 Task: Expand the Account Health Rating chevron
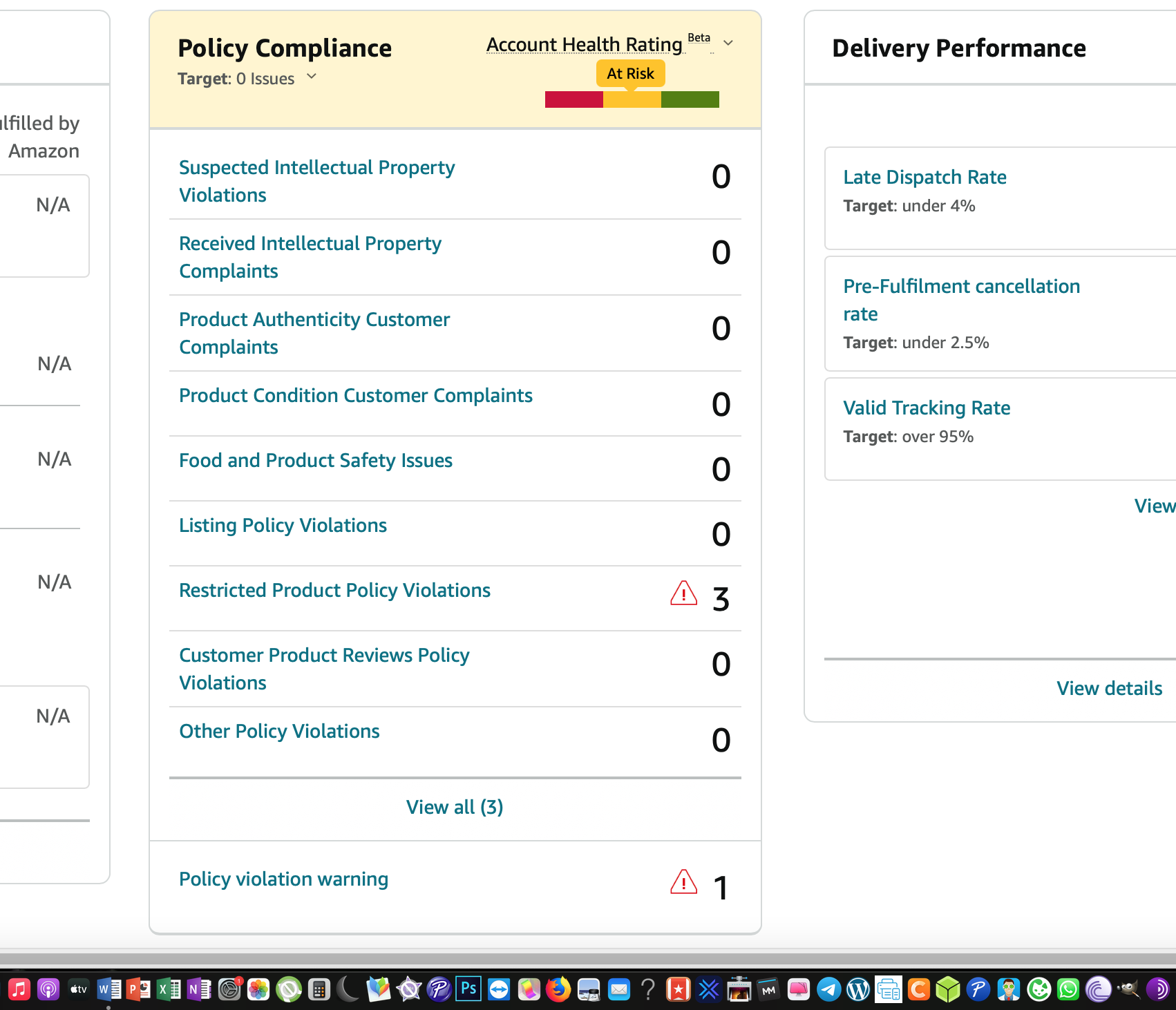(728, 43)
